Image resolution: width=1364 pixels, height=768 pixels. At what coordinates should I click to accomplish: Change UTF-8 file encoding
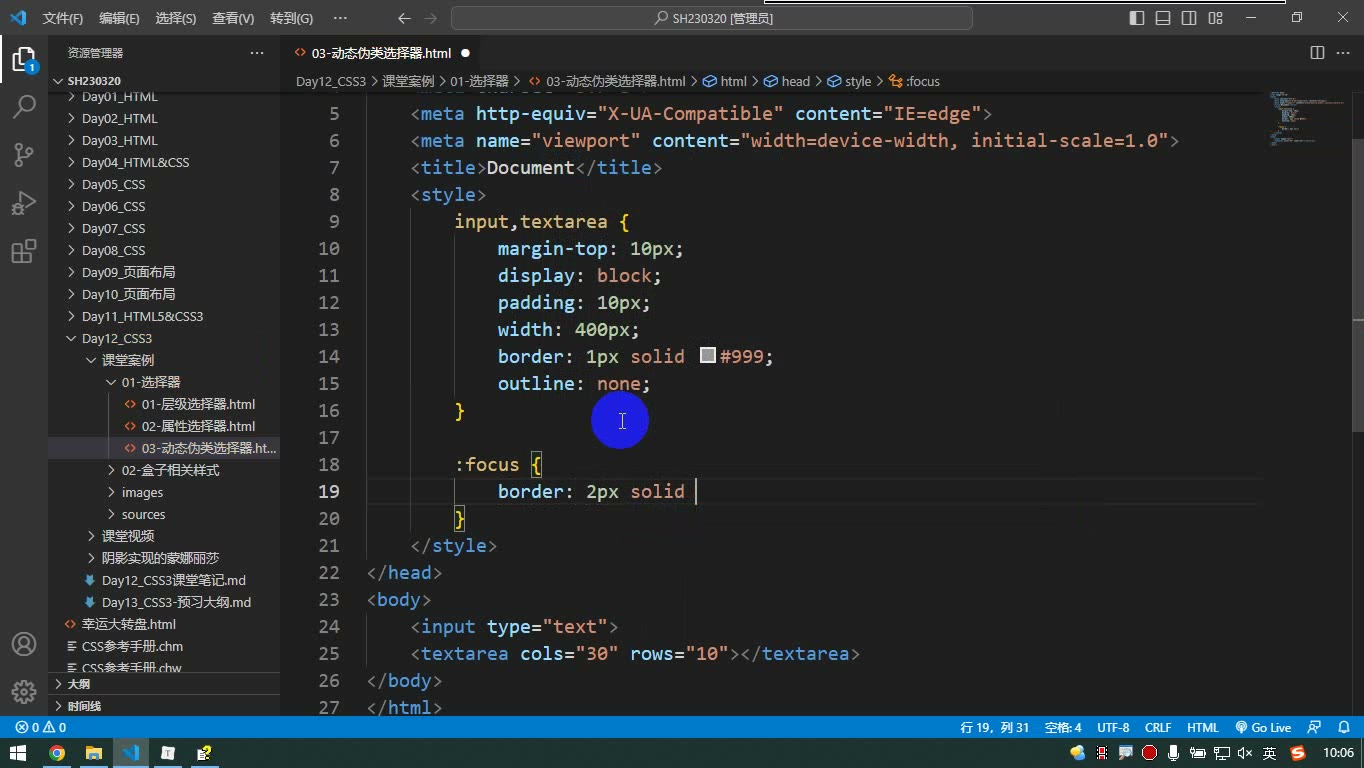(x=1113, y=728)
